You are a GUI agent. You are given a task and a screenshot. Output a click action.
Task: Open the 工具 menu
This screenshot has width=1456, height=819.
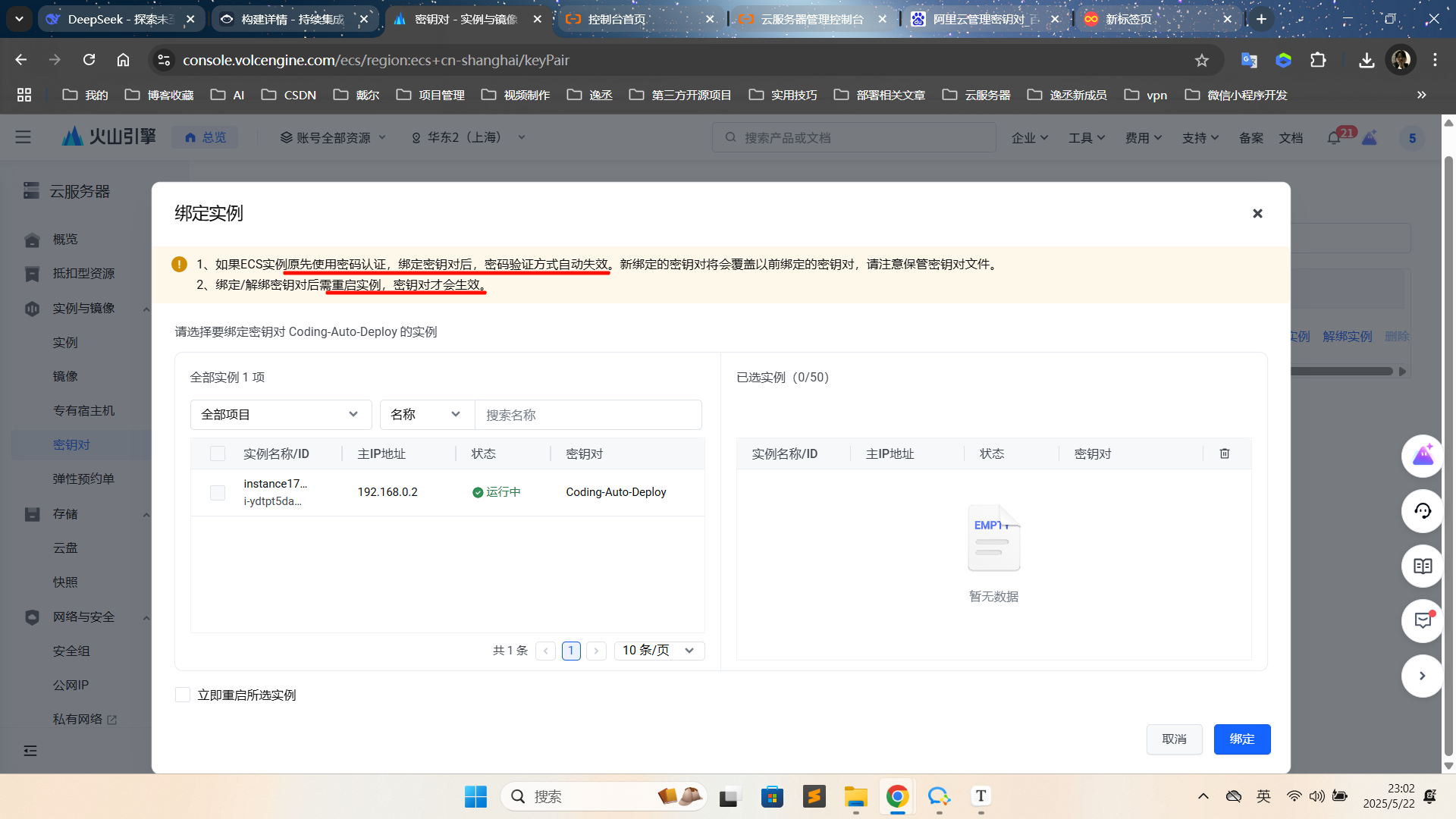(x=1087, y=137)
